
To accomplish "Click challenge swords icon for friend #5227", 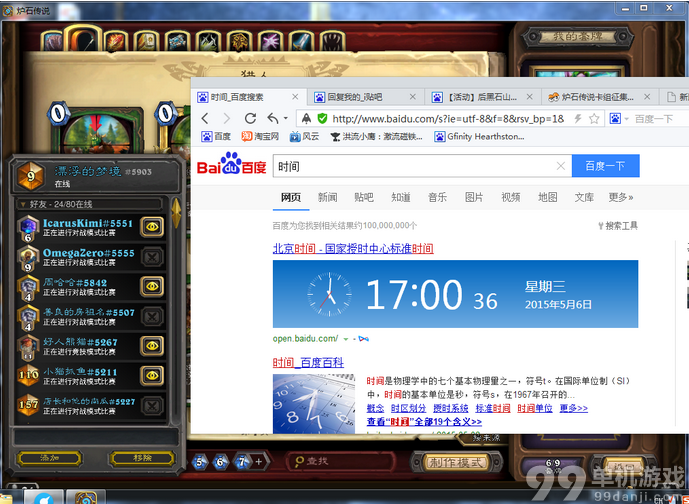I will 152,405.
